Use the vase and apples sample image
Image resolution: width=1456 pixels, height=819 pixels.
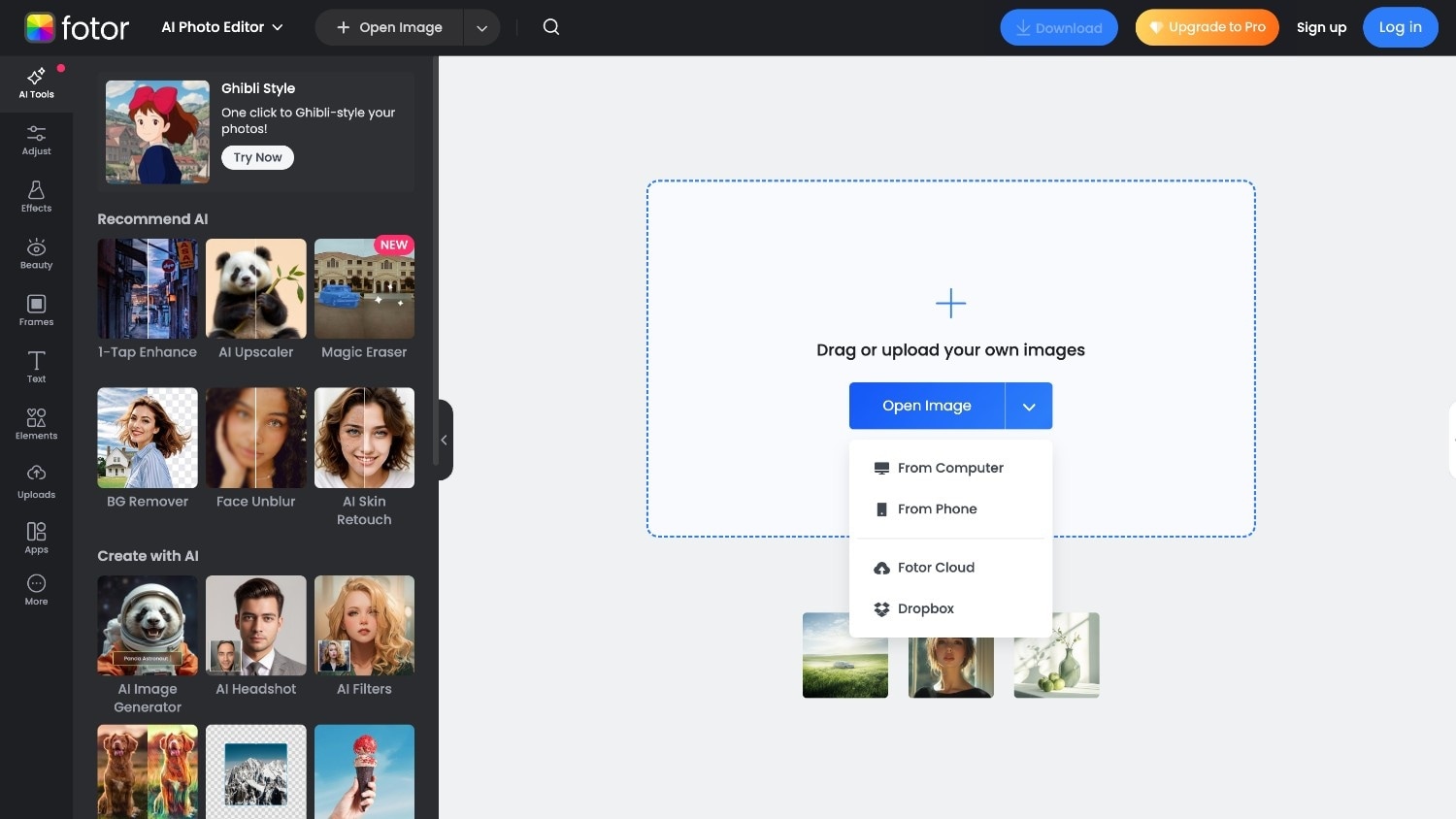(1057, 655)
